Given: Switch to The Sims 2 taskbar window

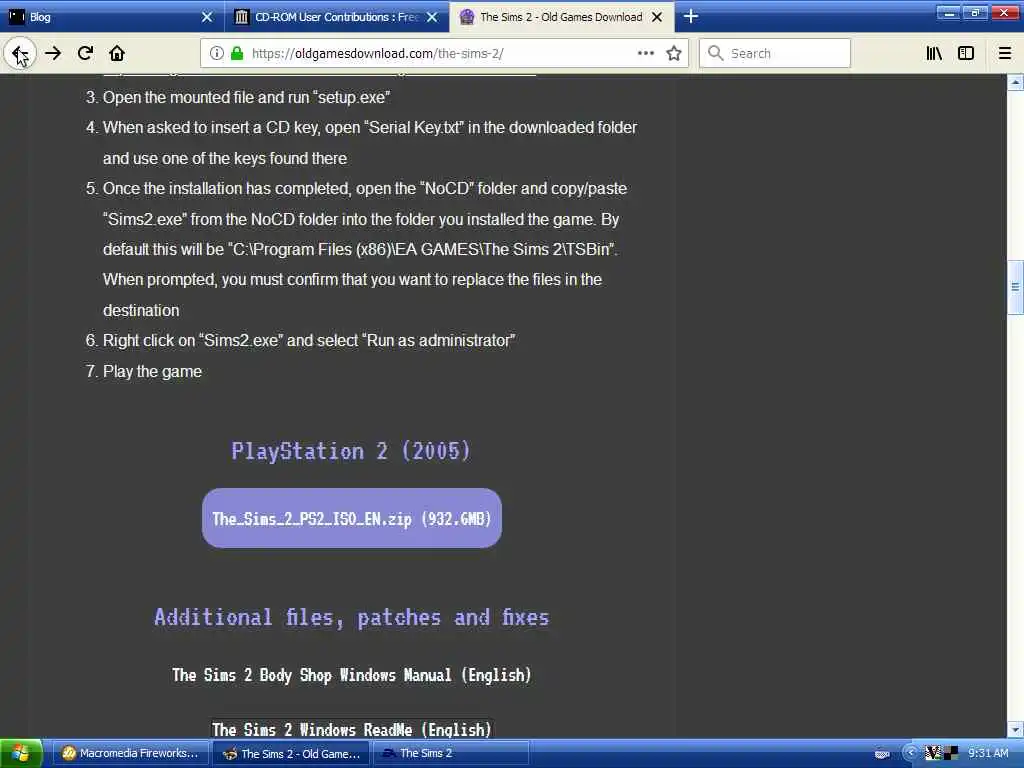Looking at the screenshot, I should 451,754.
